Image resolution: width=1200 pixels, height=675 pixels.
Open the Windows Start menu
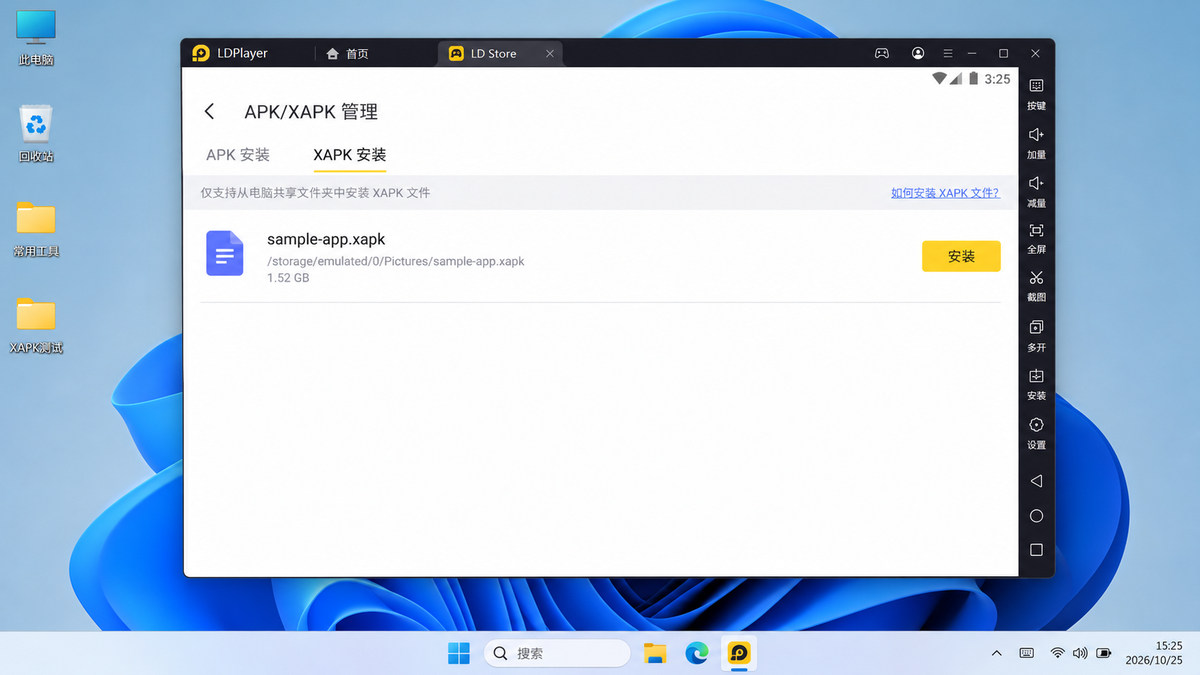pyautogui.click(x=459, y=653)
